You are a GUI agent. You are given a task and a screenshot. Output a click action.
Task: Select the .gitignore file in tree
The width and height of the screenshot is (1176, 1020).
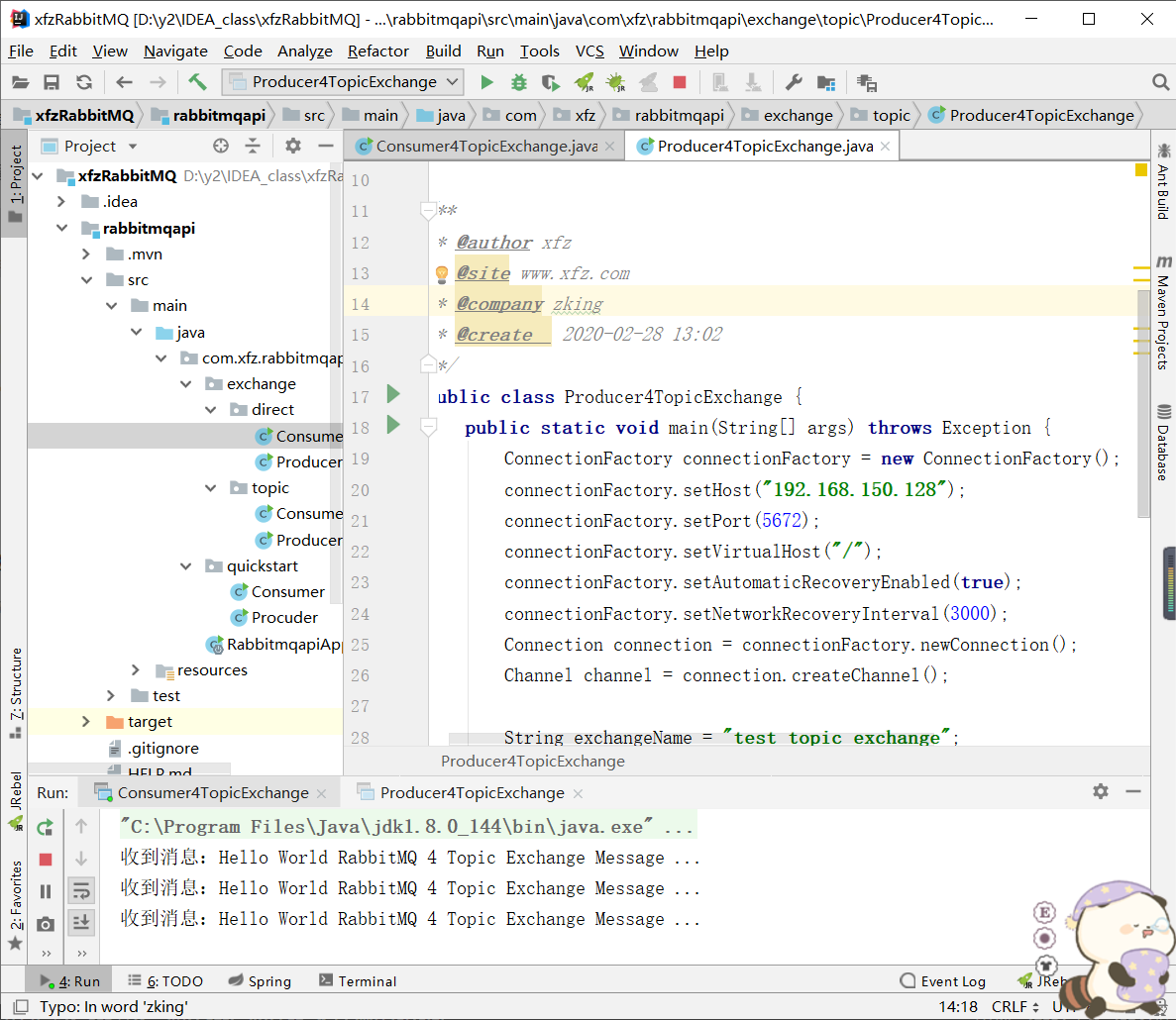pyautogui.click(x=162, y=748)
